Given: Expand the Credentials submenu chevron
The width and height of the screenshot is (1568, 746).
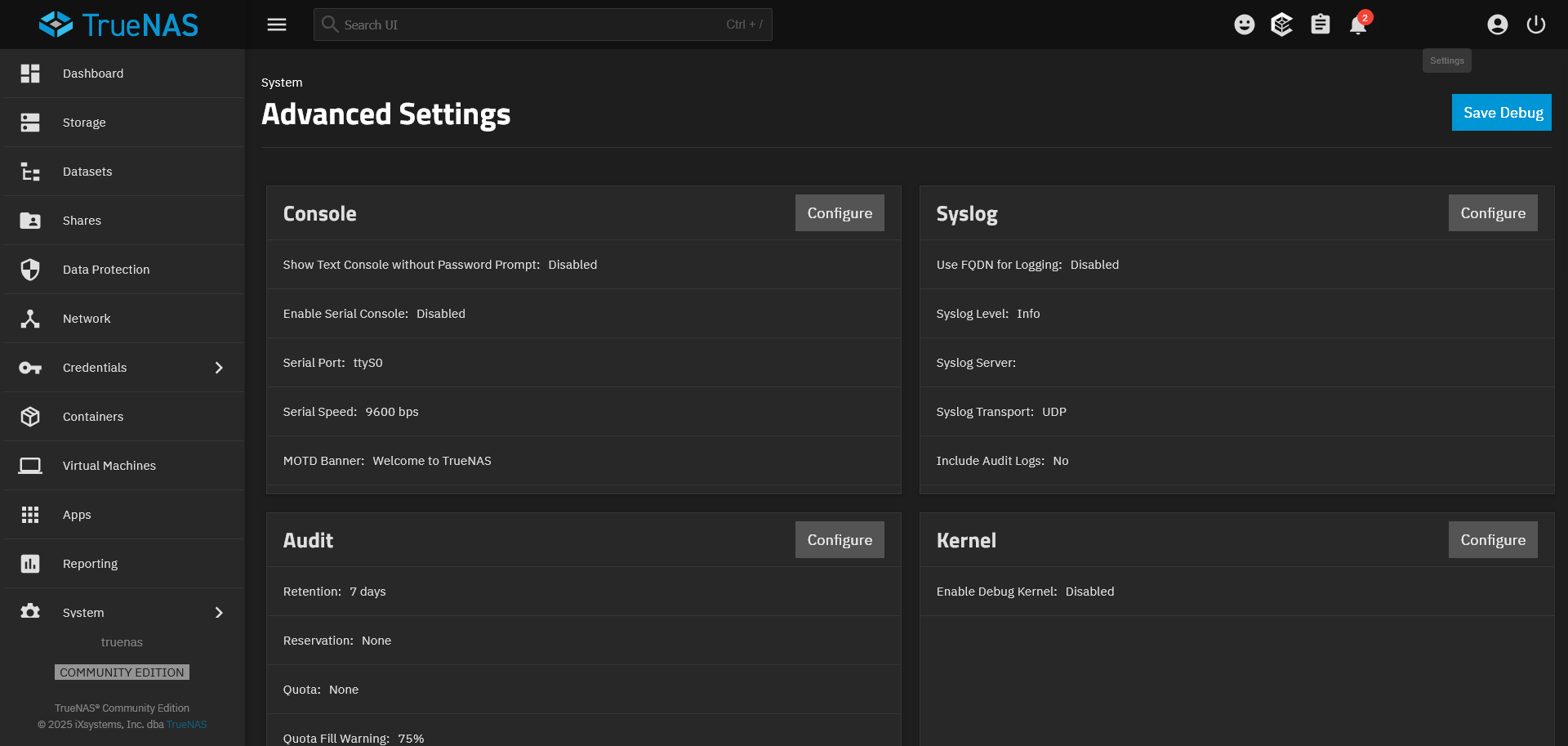Looking at the screenshot, I should coord(219,368).
